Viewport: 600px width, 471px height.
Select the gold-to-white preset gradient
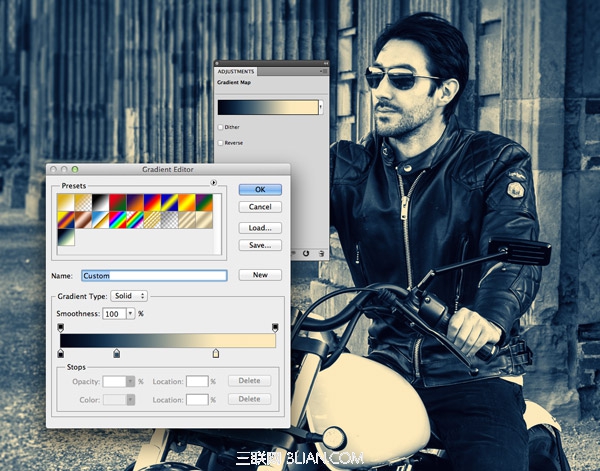(66, 202)
